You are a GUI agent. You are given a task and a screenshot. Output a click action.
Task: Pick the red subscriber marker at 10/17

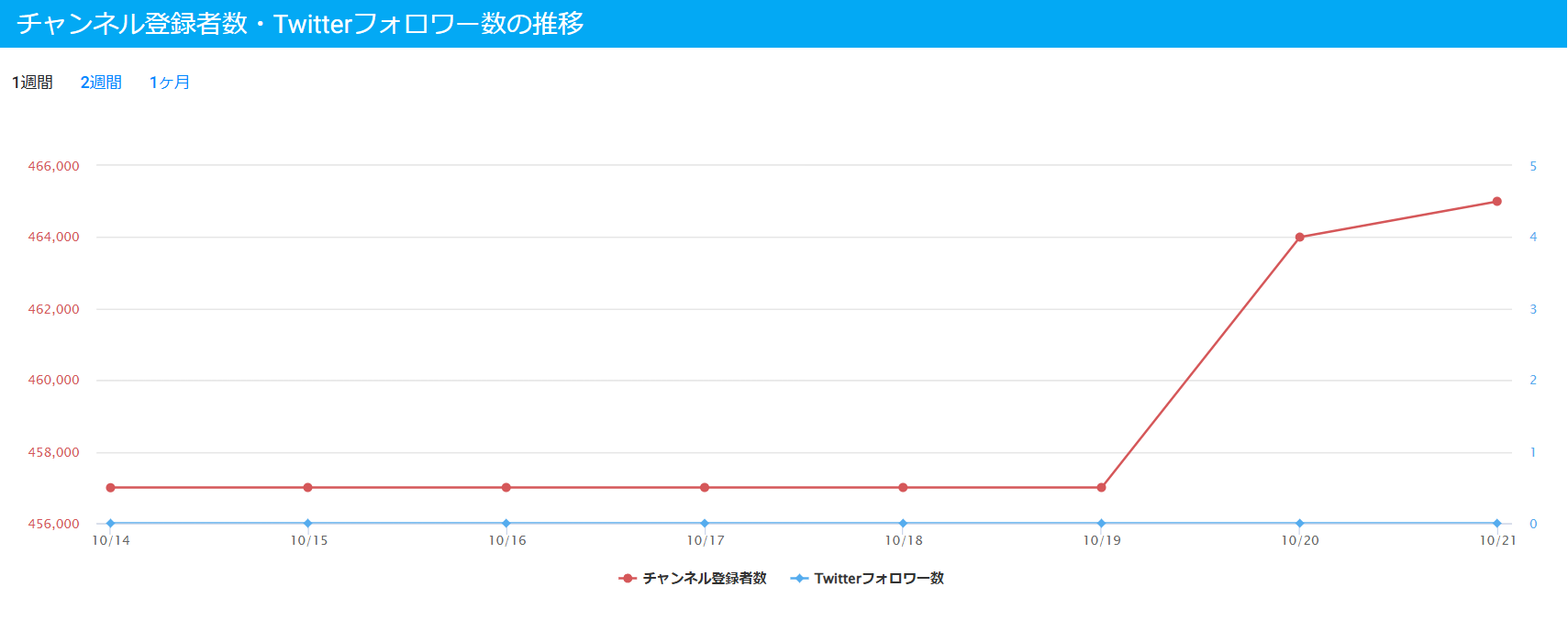[705, 488]
